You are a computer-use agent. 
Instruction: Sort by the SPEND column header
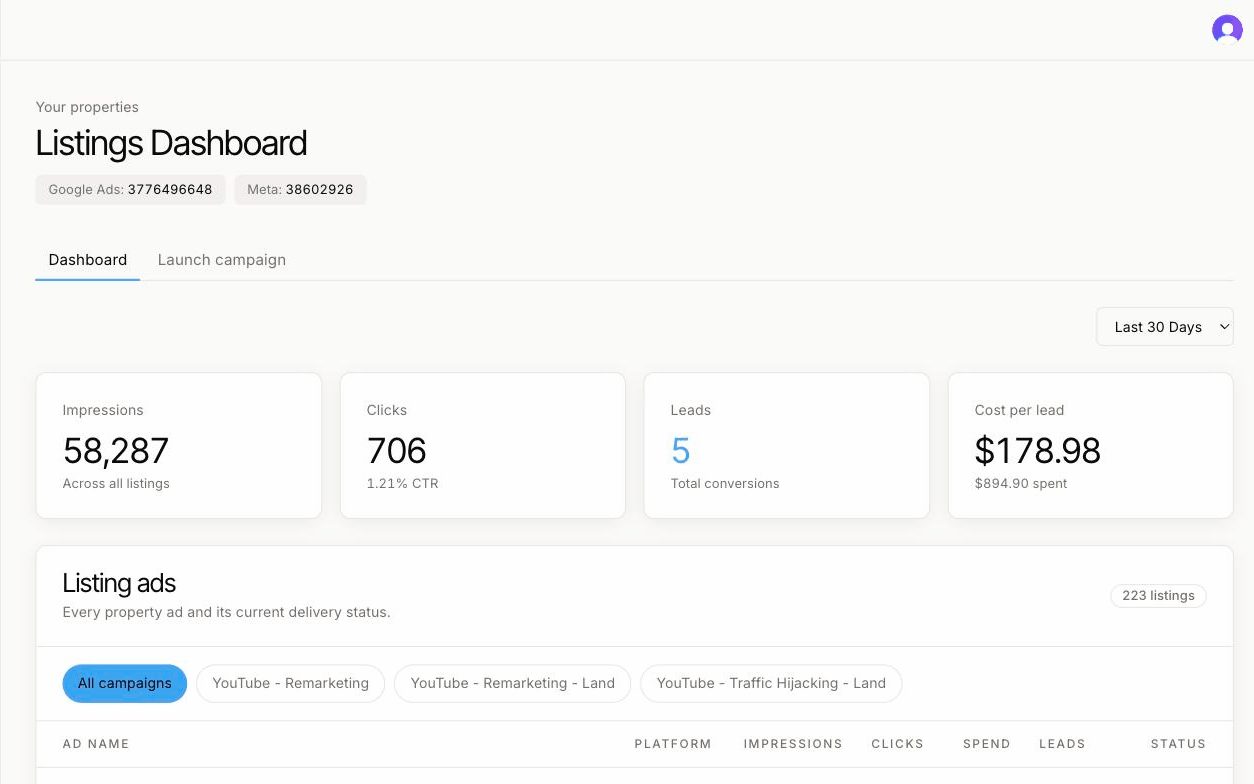point(987,744)
